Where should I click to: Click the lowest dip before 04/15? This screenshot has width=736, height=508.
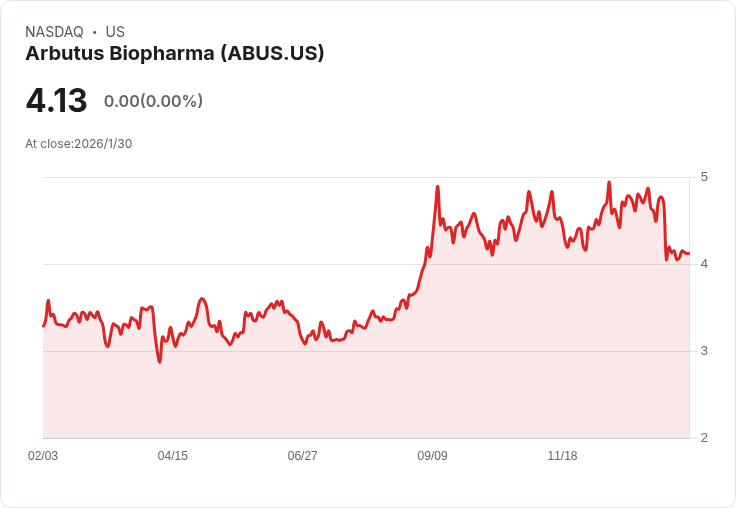click(x=160, y=362)
